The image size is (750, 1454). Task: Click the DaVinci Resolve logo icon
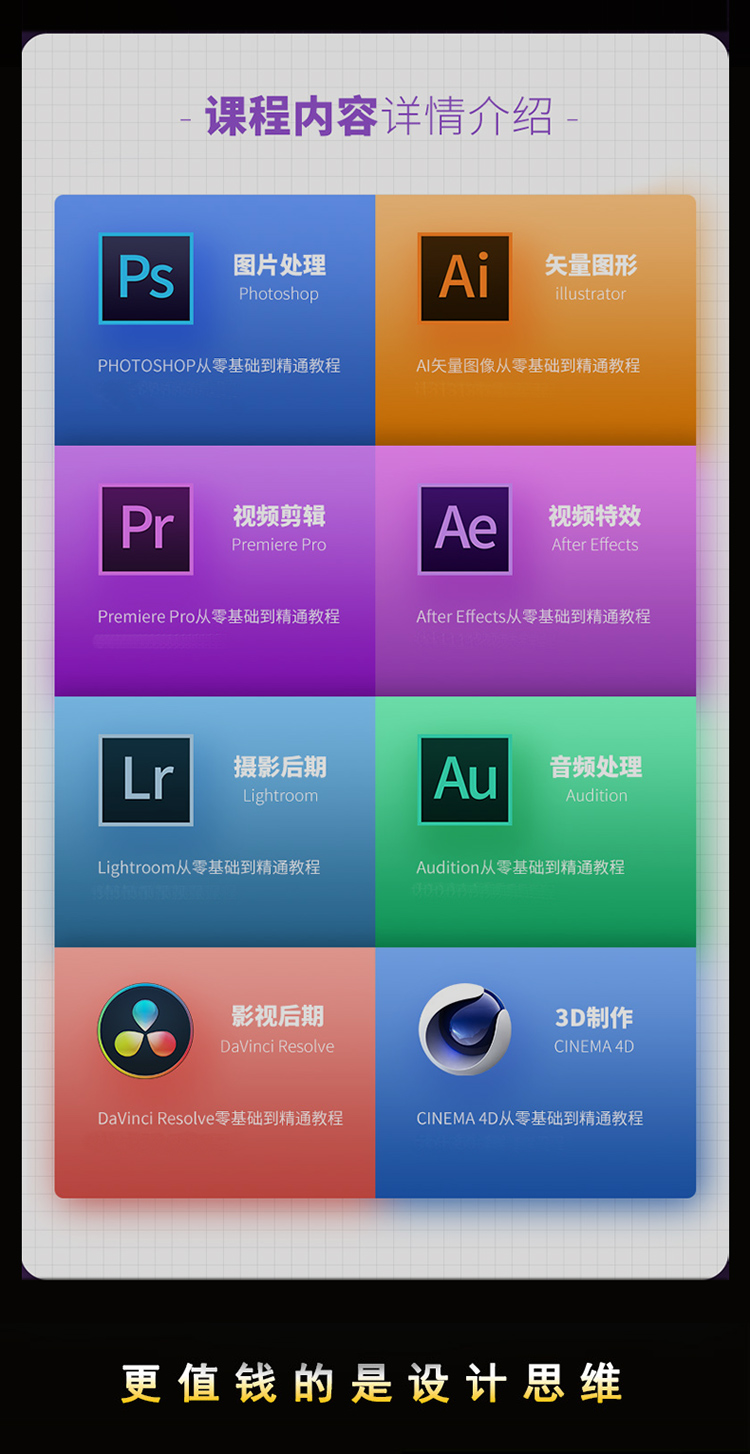(146, 1030)
